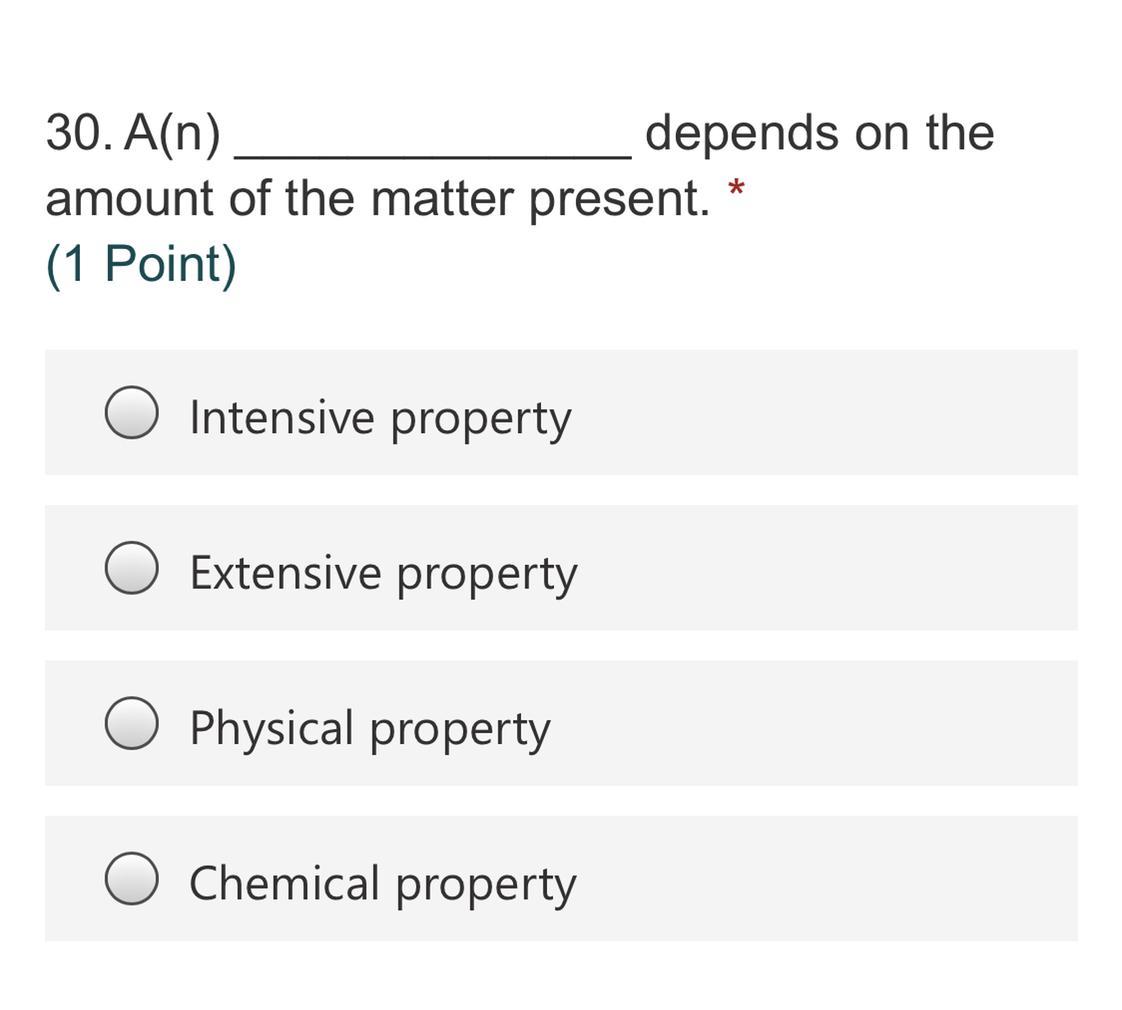
Task: Click empty gray area of Extensive option row
Action: pyautogui.click(x=823, y=568)
